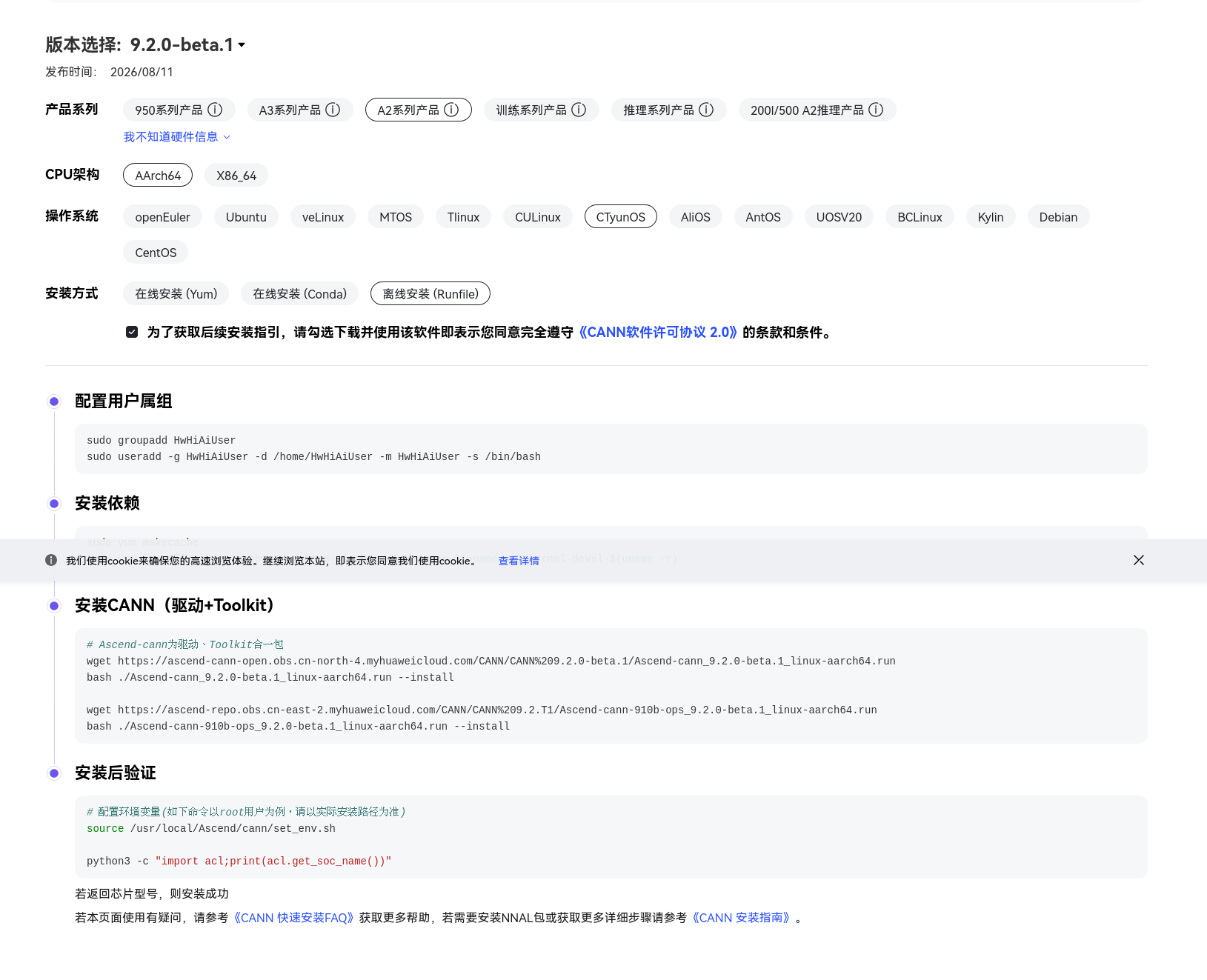The height and width of the screenshot is (980, 1207).
Task: Click info icon for 200I/500 A2推理产品
Action: [876, 110]
